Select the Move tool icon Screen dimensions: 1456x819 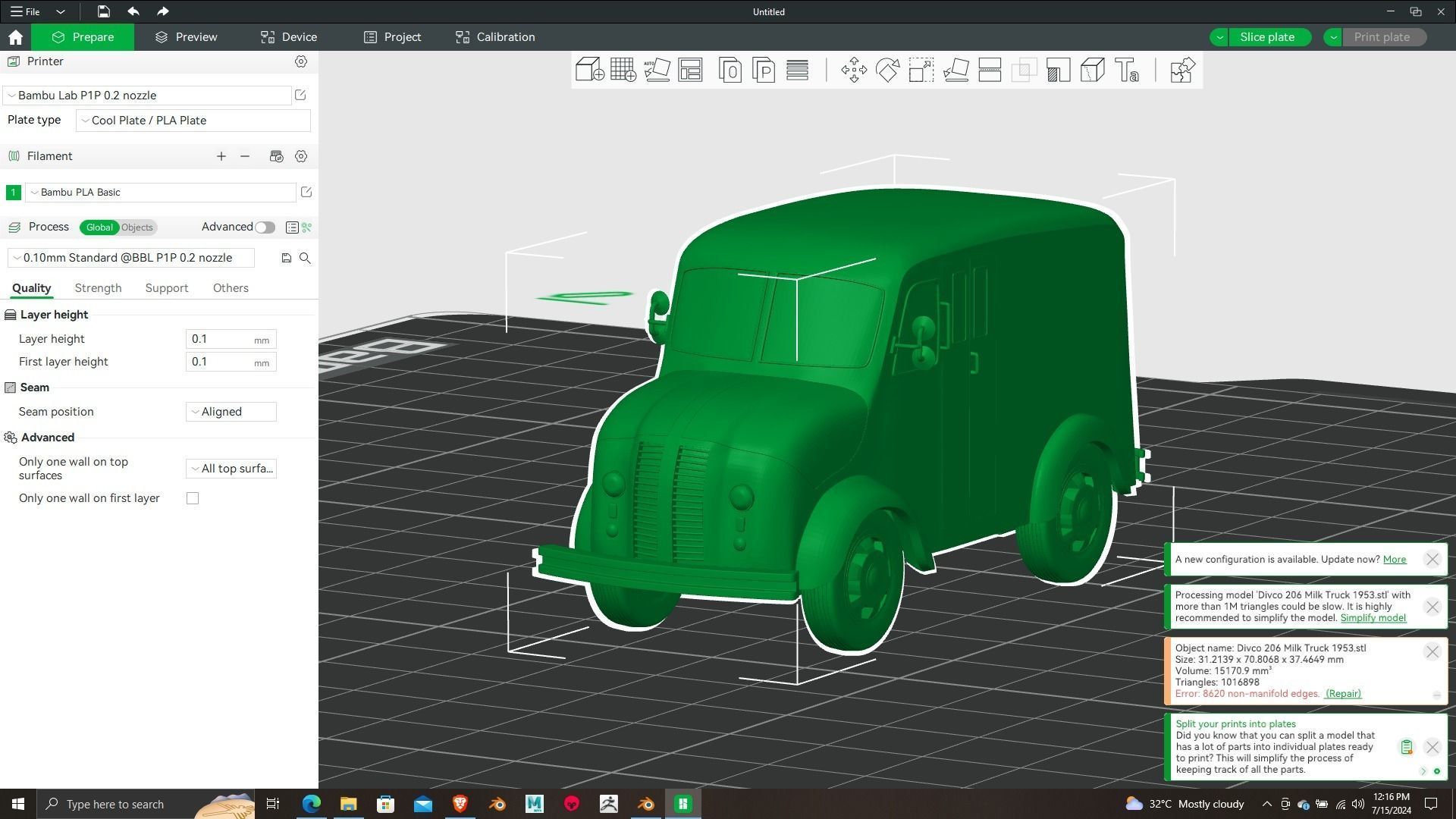(x=854, y=70)
